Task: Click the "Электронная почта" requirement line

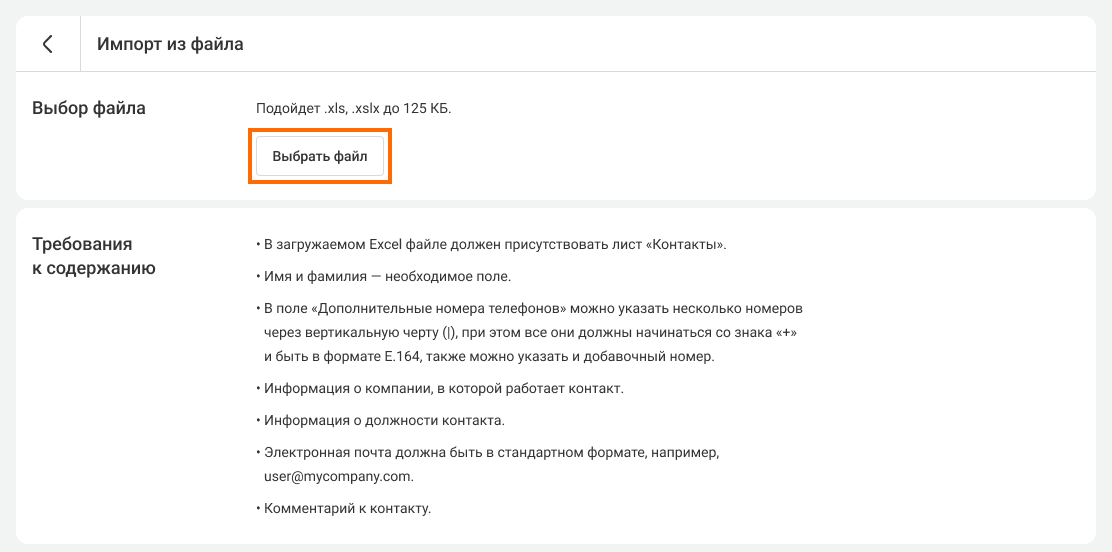Action: (490, 452)
